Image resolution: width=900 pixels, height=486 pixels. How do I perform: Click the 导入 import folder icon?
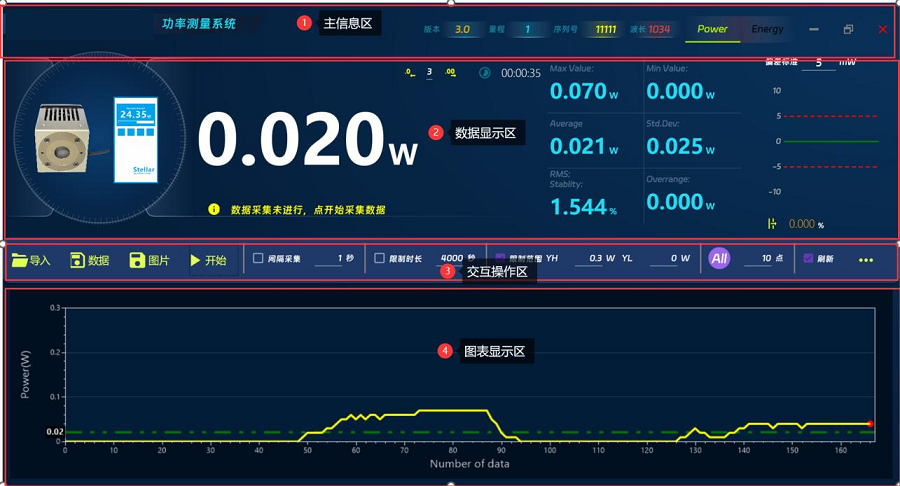tap(20, 260)
